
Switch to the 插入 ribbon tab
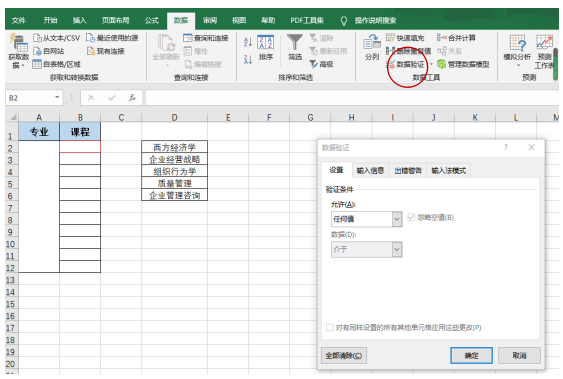point(79,20)
